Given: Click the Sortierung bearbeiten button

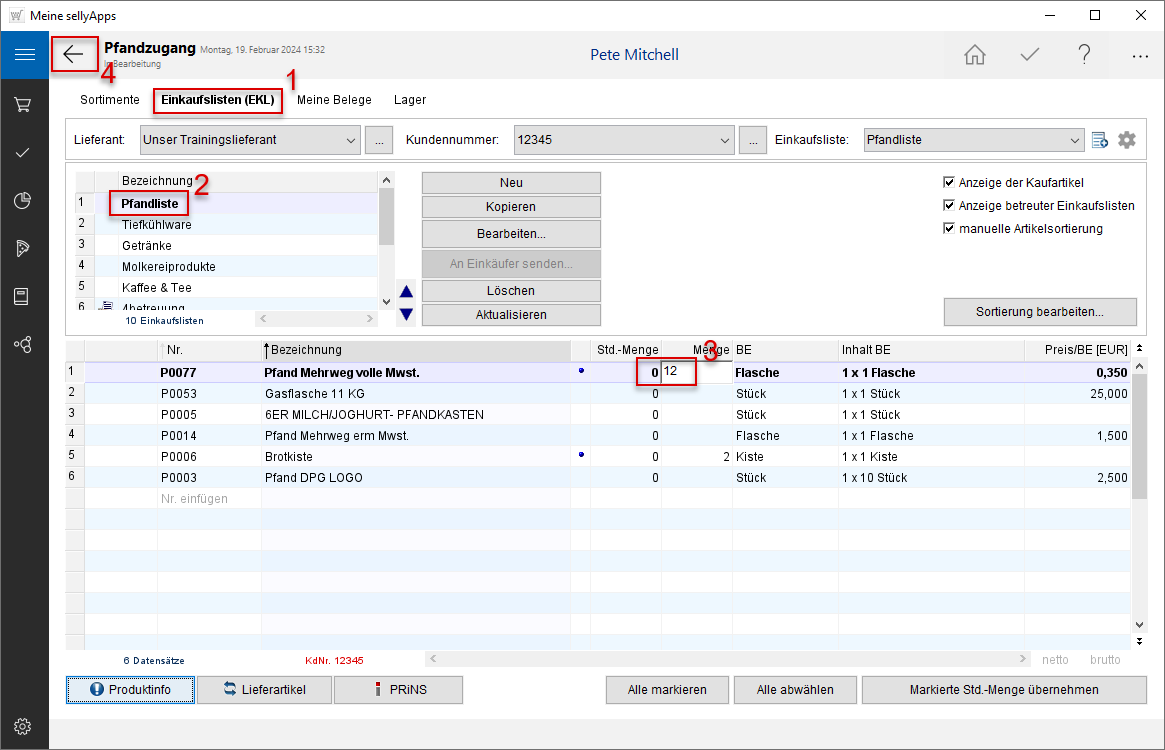Looking at the screenshot, I should click(1039, 312).
